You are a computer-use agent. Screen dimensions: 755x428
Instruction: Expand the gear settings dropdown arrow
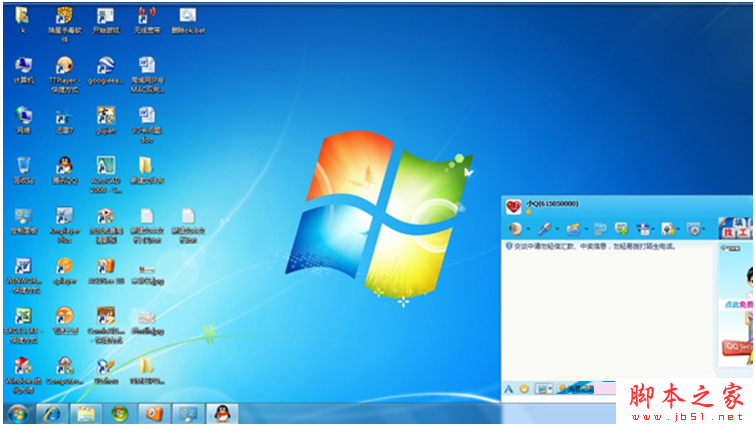[703, 229]
